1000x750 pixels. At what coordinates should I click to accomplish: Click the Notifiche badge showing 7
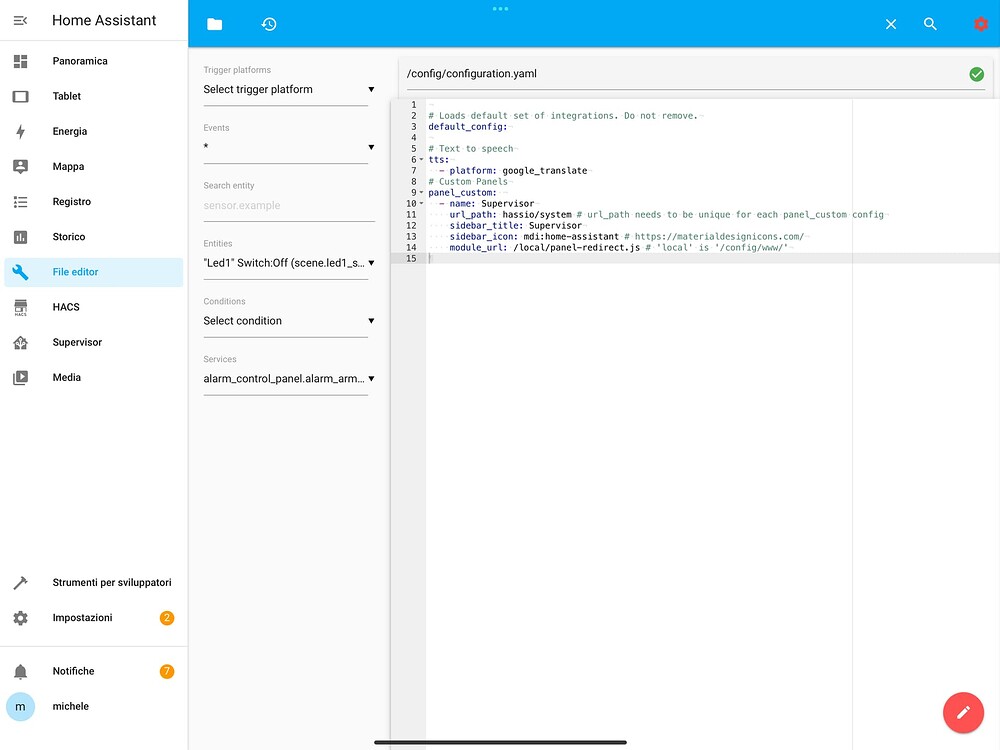point(167,672)
